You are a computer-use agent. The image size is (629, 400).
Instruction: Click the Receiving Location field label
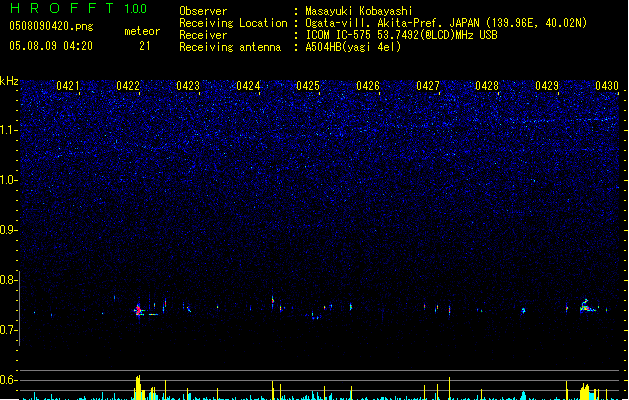233,23
